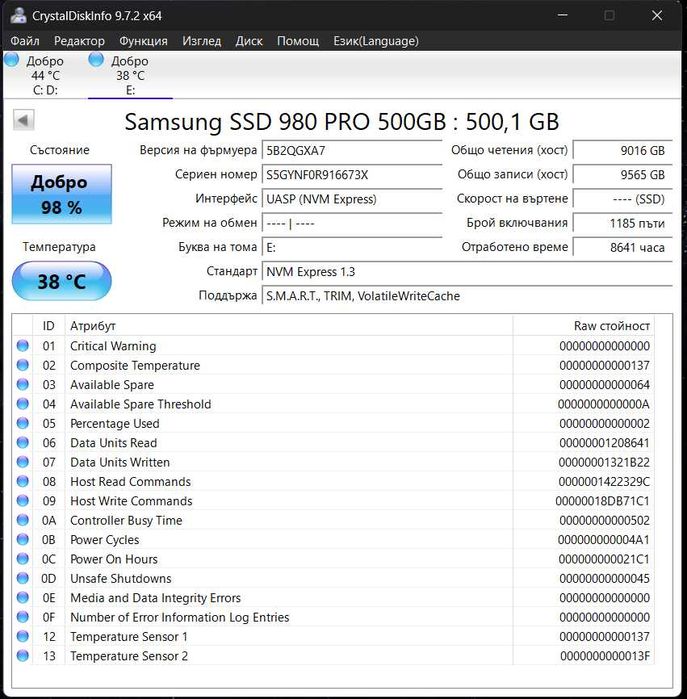Click power on hours value 8641 часа

coord(622,247)
